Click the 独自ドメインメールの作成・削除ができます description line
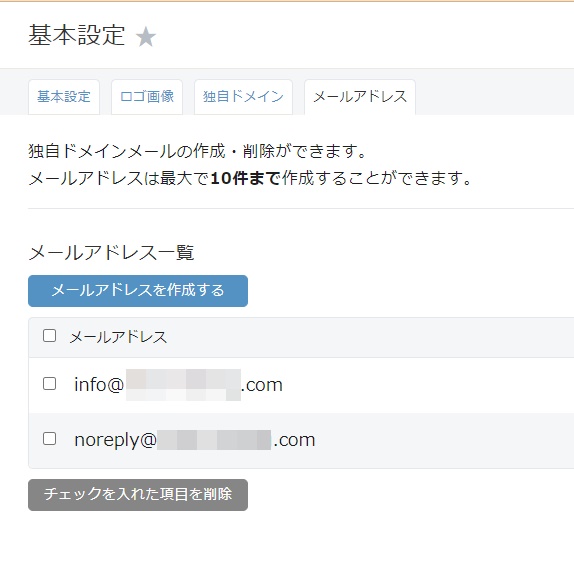 pyautogui.click(x=197, y=151)
